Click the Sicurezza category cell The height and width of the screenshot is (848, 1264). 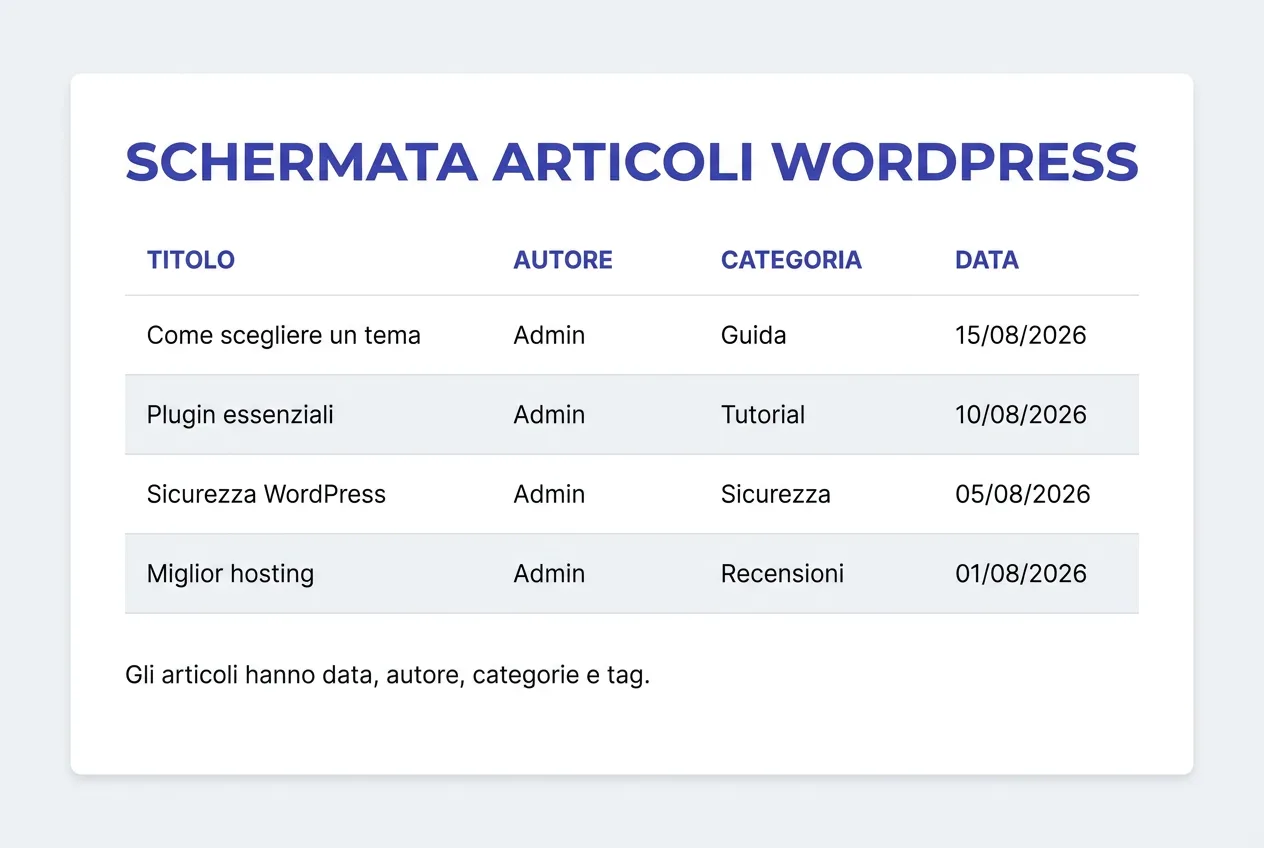click(776, 494)
